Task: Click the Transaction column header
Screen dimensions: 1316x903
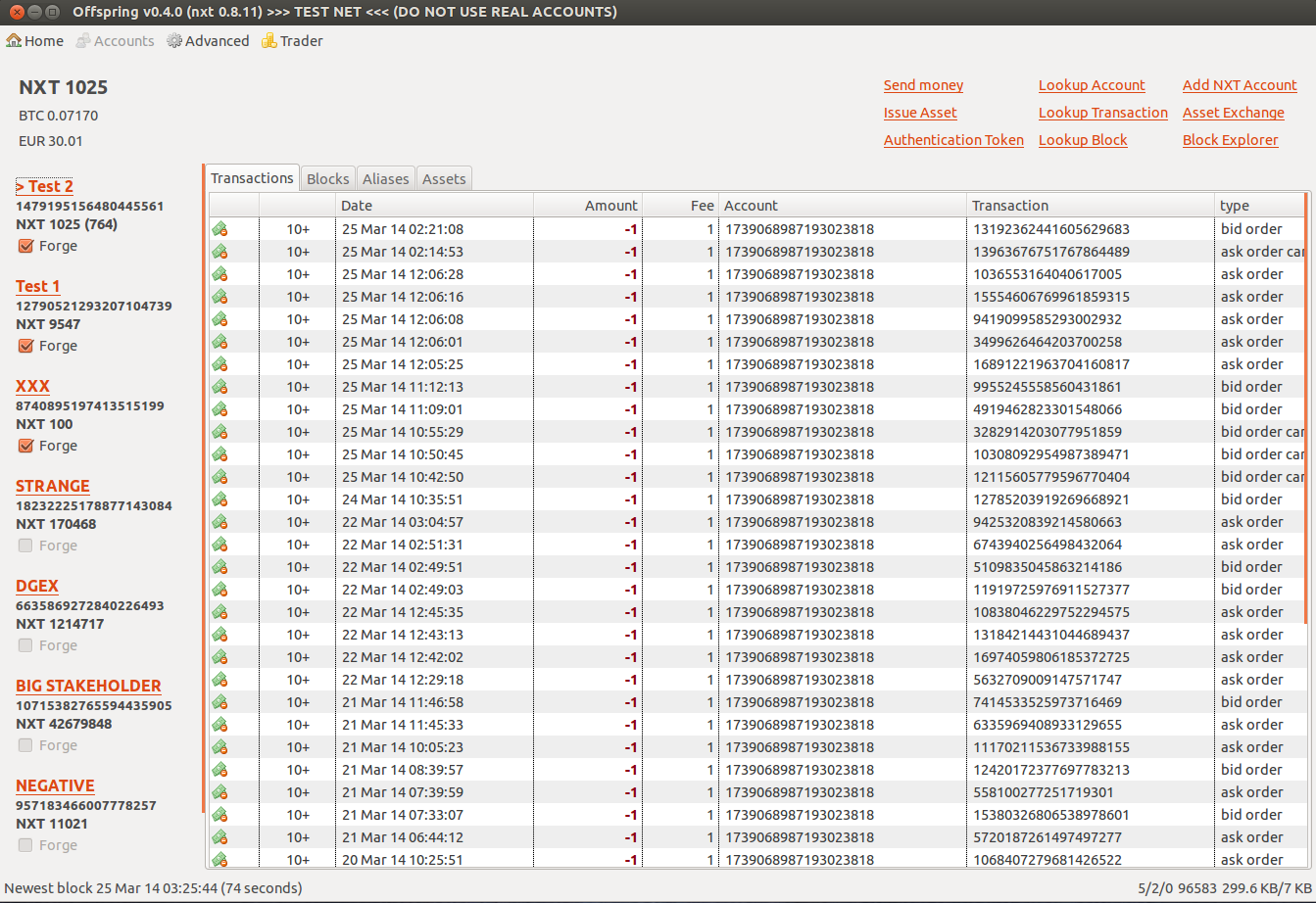Action: pos(1091,206)
